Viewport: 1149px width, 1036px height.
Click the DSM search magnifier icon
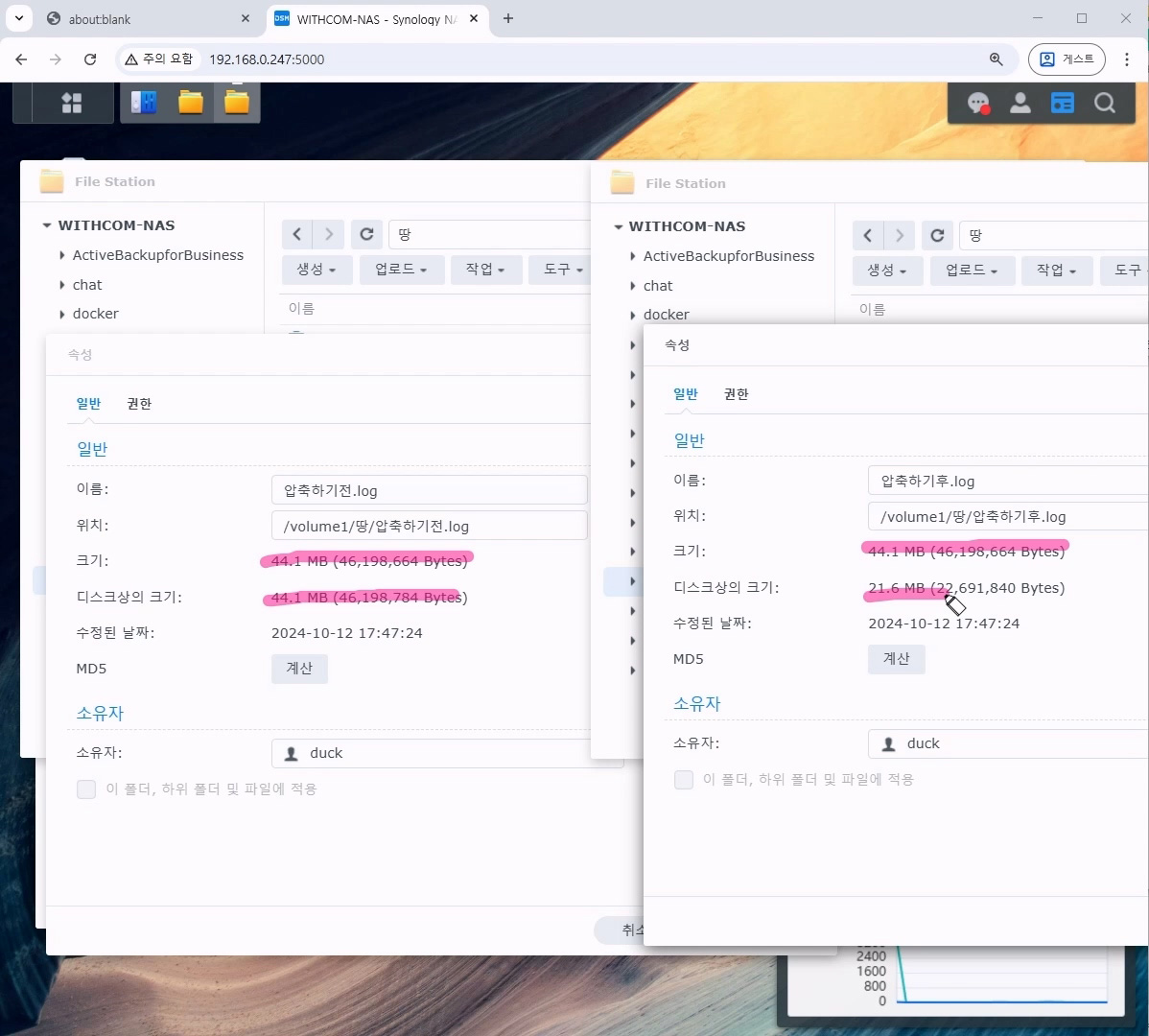[1104, 104]
